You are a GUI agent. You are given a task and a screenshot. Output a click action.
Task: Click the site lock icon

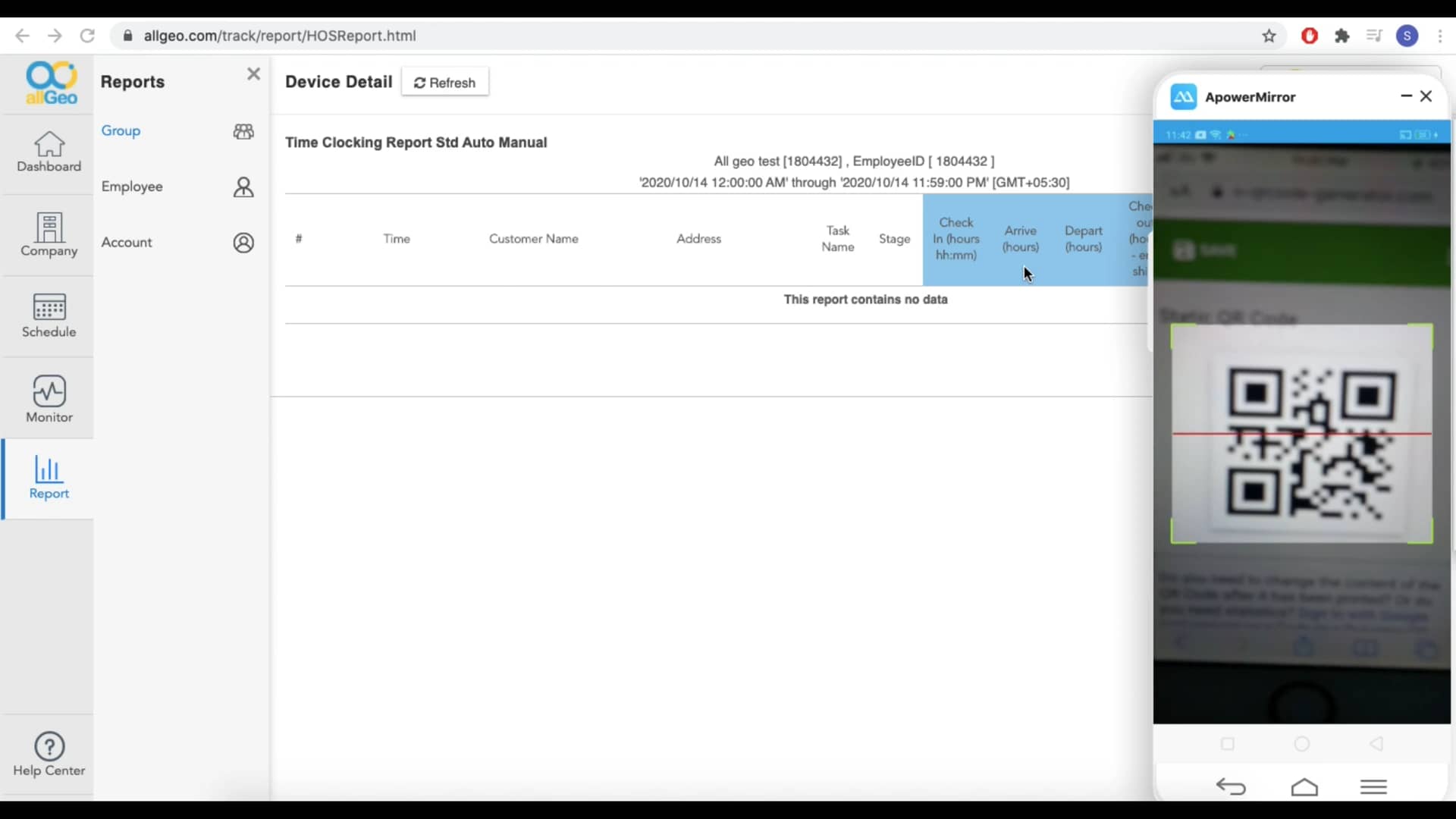click(x=128, y=36)
